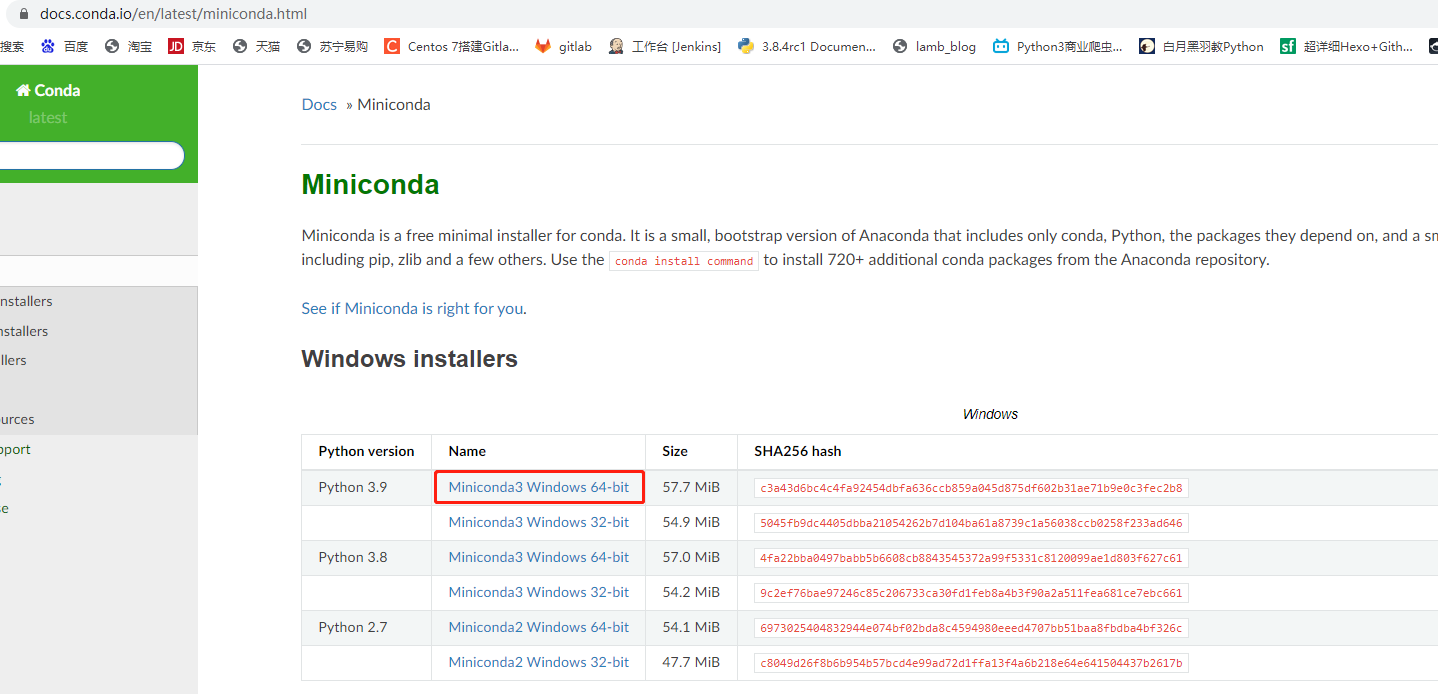Click the 54.2 MiB size cell
Image resolution: width=1438 pixels, height=694 pixels.
click(691, 592)
